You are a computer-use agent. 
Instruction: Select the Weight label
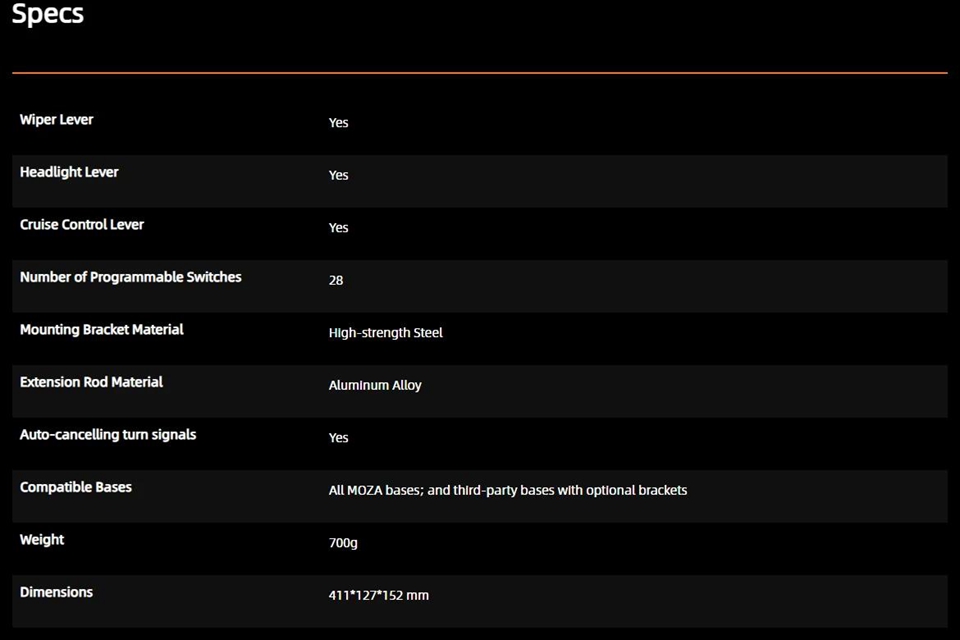(x=42, y=540)
